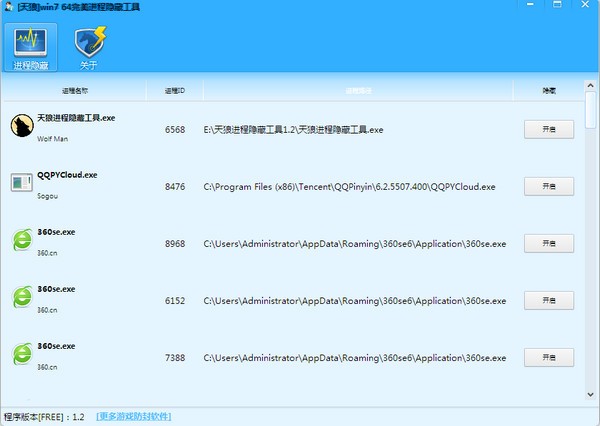Close the process hiding tool window
600x426 pixels.
pos(585,5)
